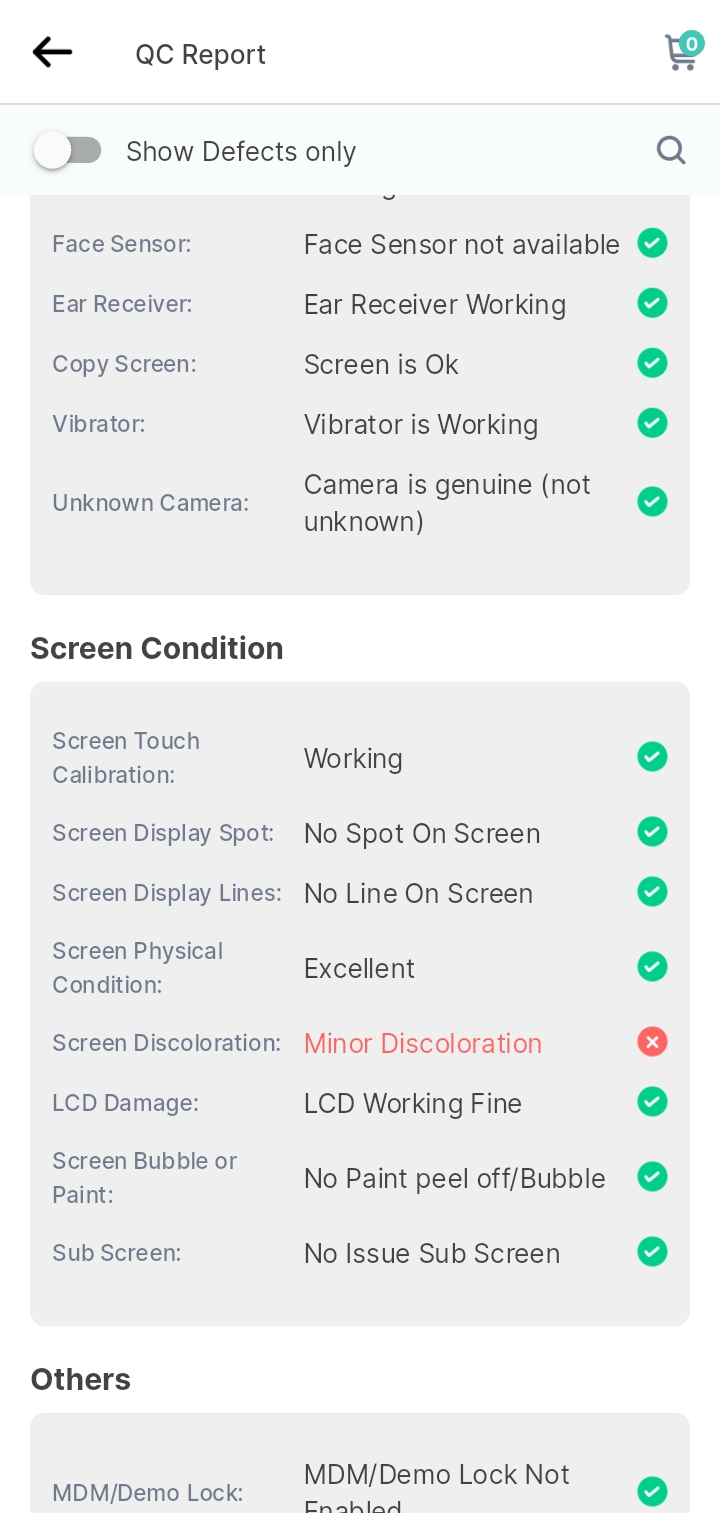Select the Unknown Camera row label
This screenshot has height=1513, width=720.
(x=151, y=503)
